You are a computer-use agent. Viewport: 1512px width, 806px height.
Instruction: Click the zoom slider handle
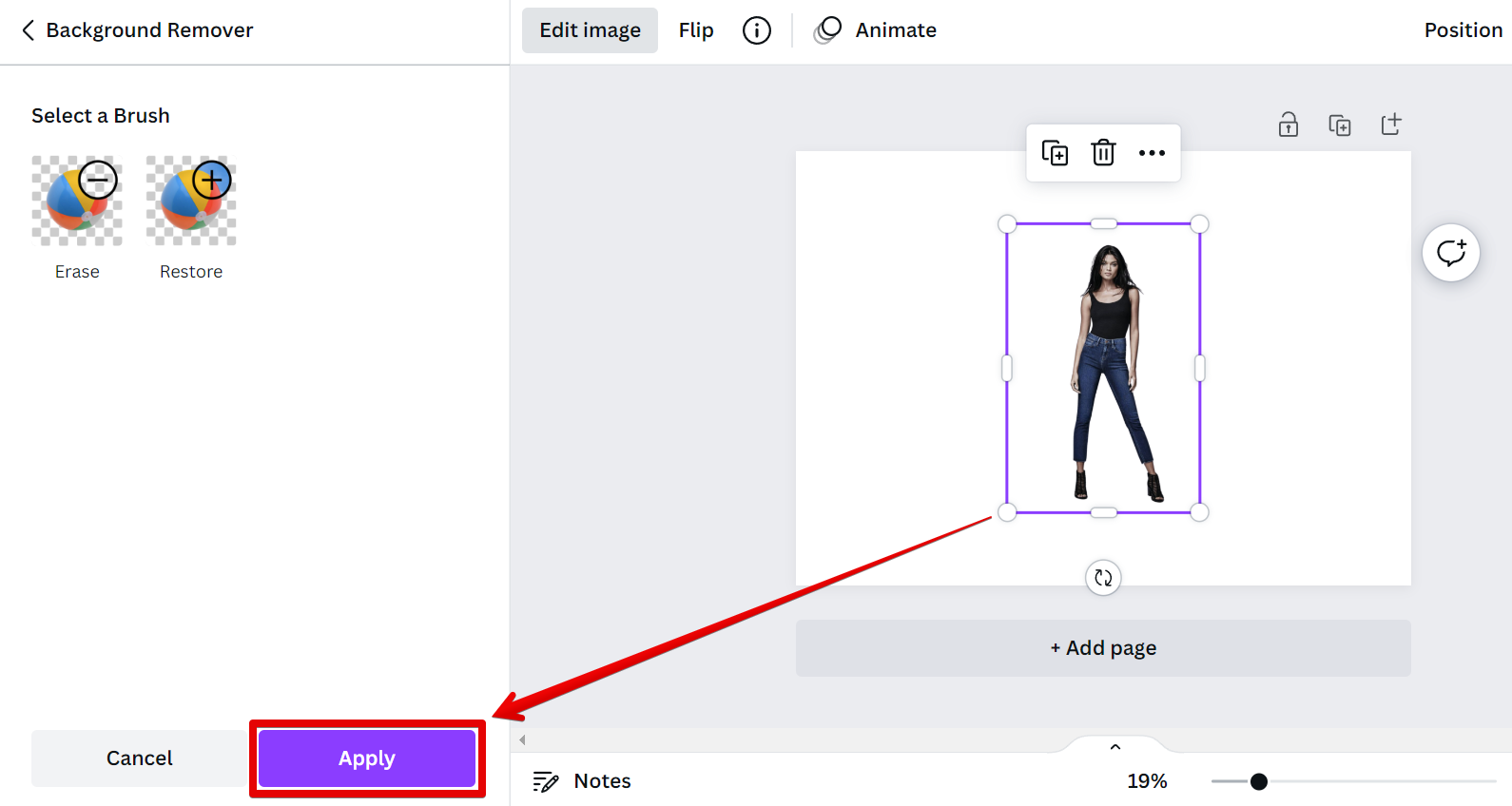pyautogui.click(x=1259, y=781)
